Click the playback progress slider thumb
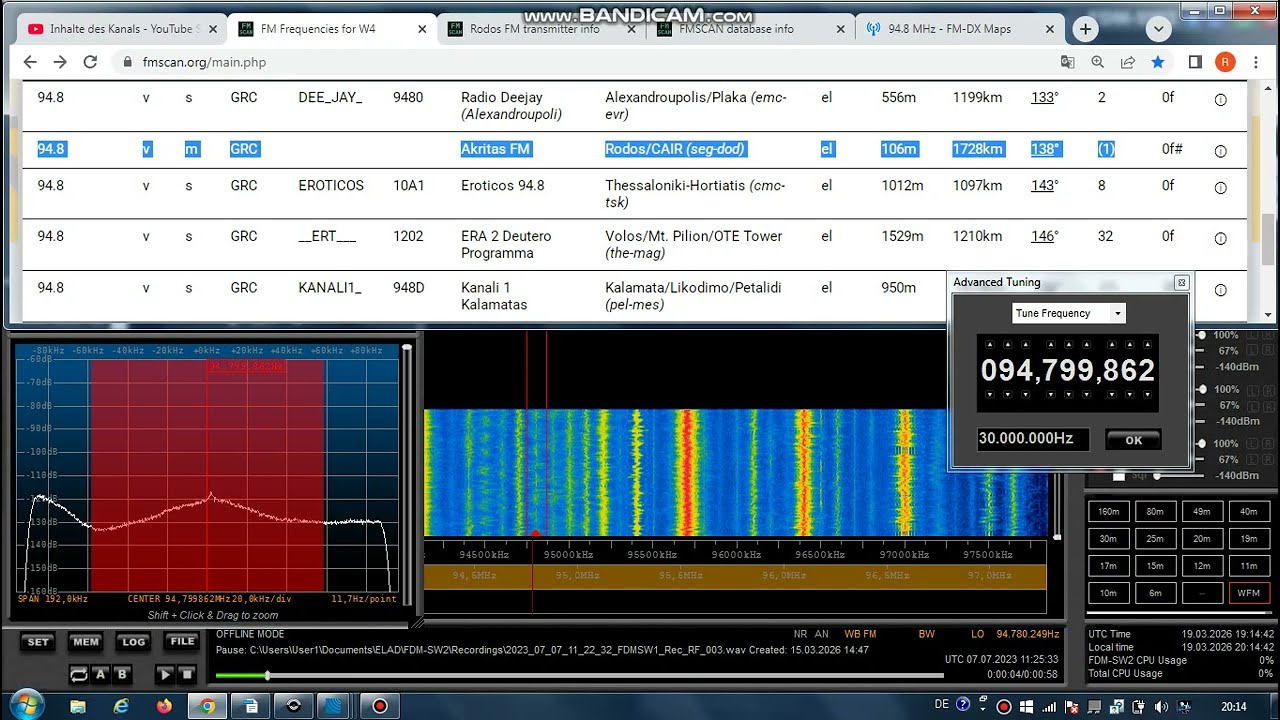This screenshot has width=1280, height=720. click(x=267, y=676)
